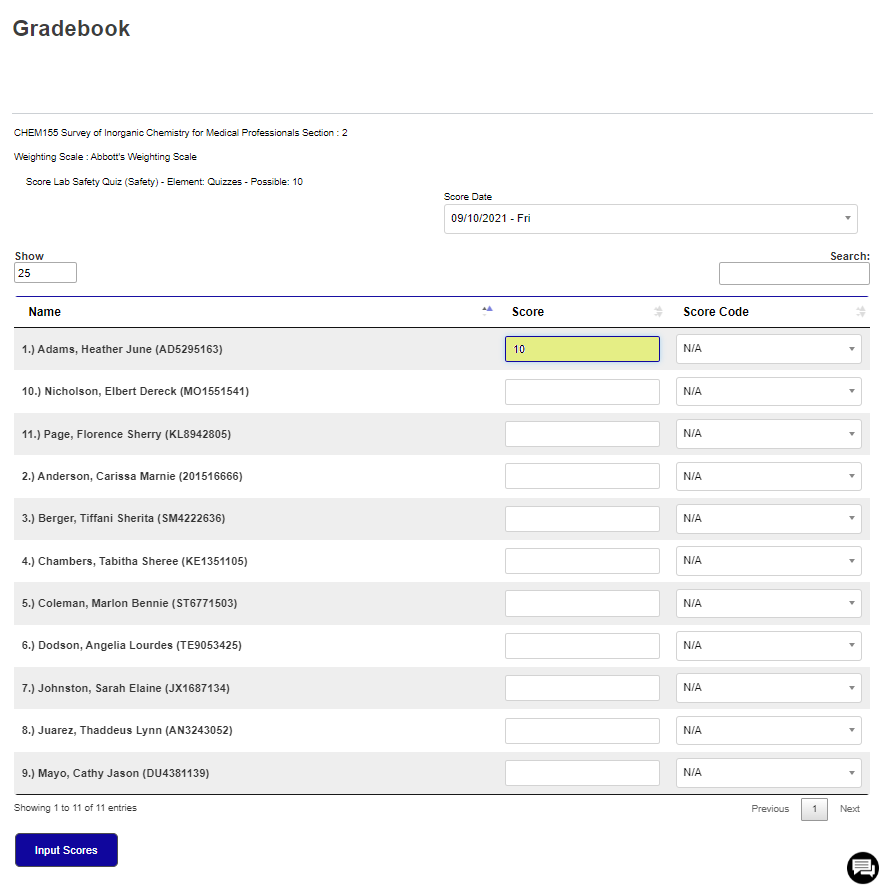This screenshot has height=886, width=886.
Task: Open the chat bubble in the corner
Action: pyautogui.click(x=862, y=868)
